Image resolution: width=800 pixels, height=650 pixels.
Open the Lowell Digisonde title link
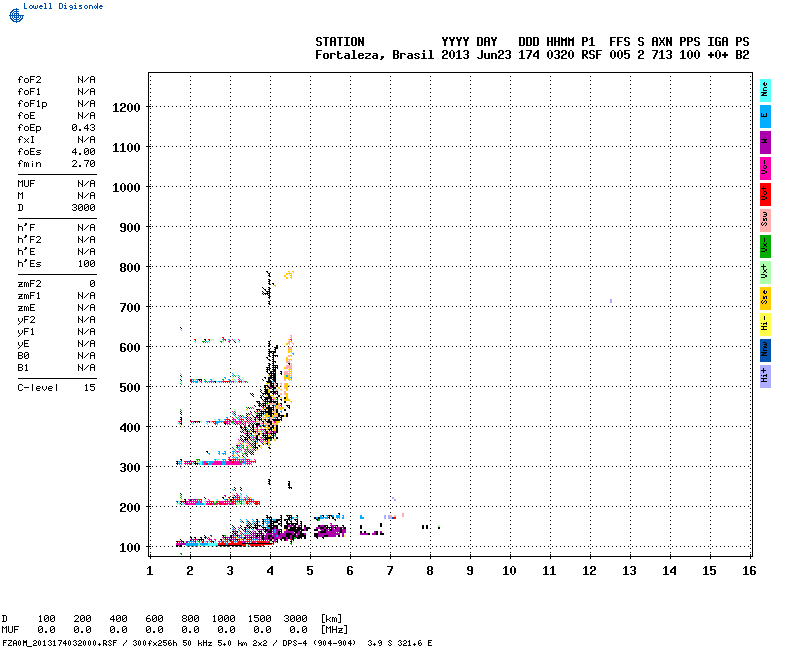pos(63,6)
